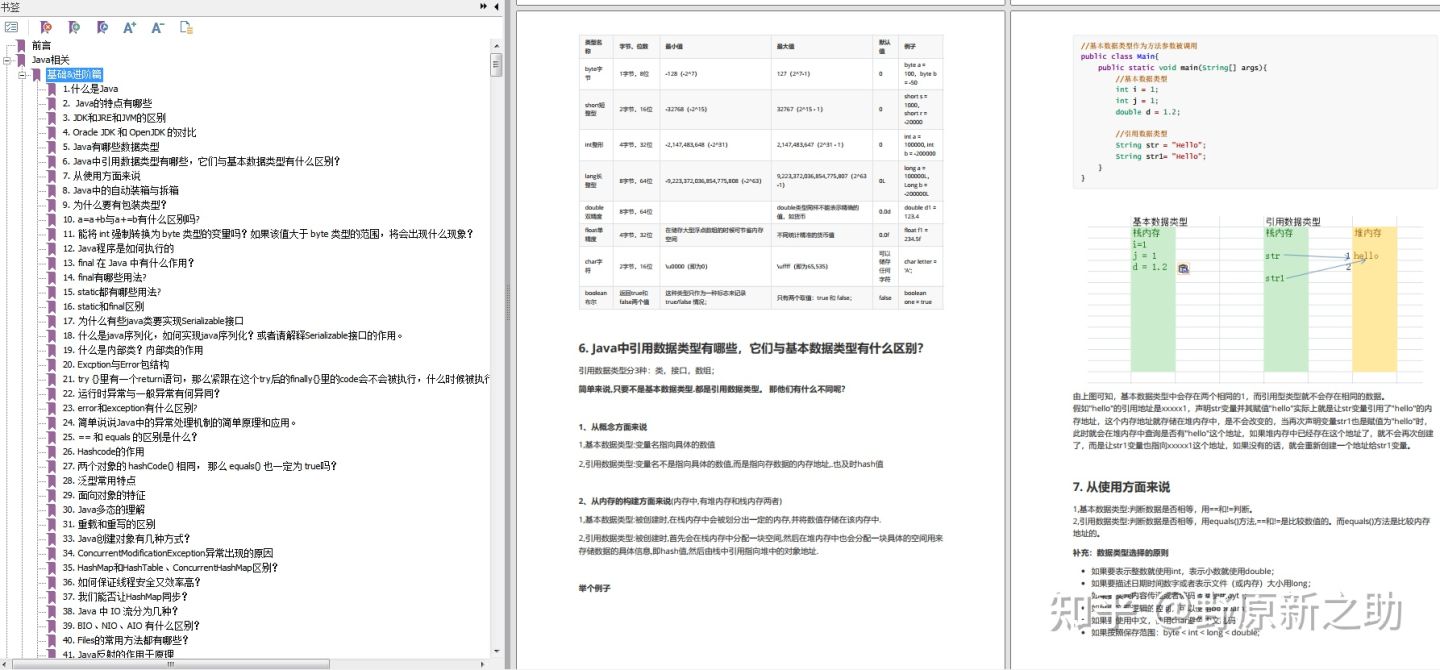Click the 书签 panel title
The image size is (1440, 670).
tap(10, 6)
